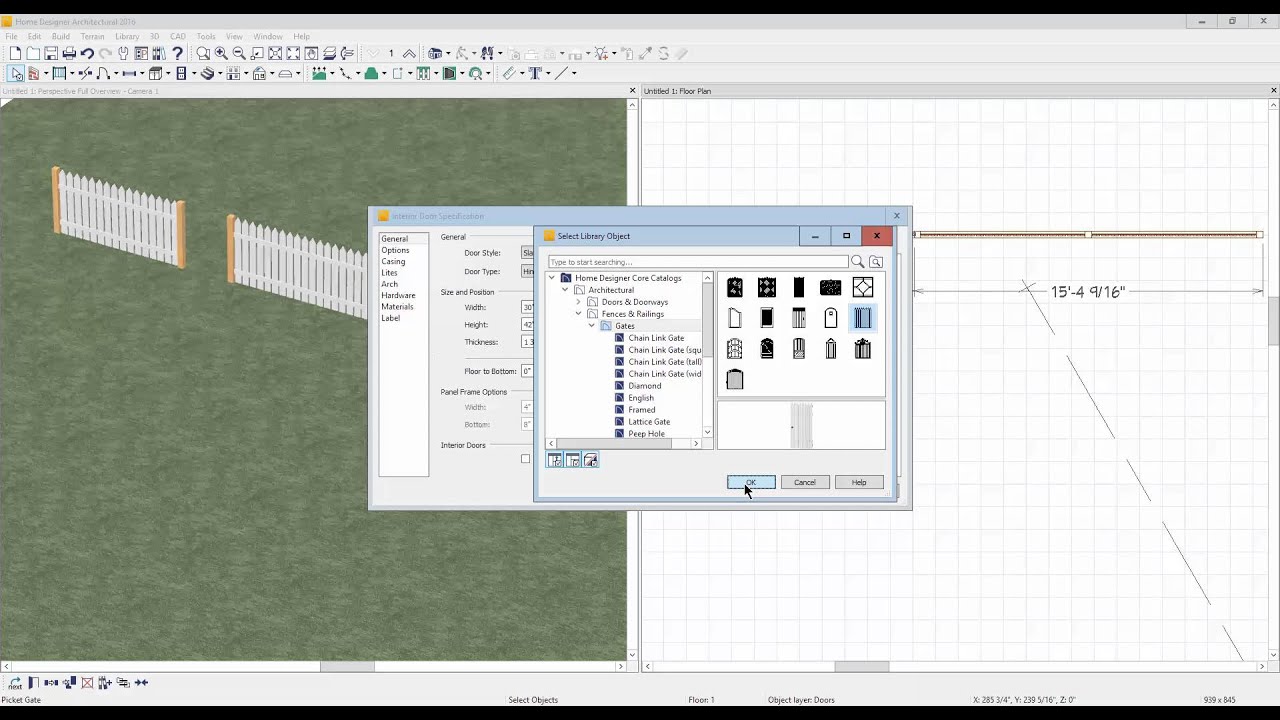Viewport: 1280px width, 720px height.
Task: Collapse the Gates folder
Action: click(x=591, y=326)
